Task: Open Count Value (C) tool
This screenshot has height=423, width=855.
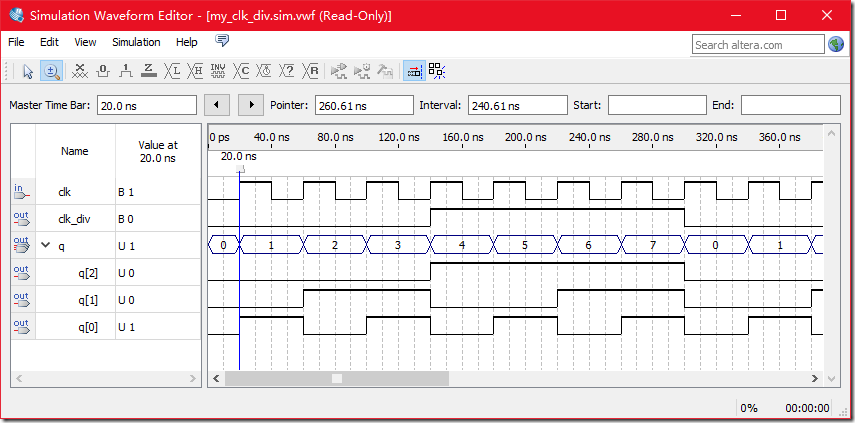Action: 242,71
